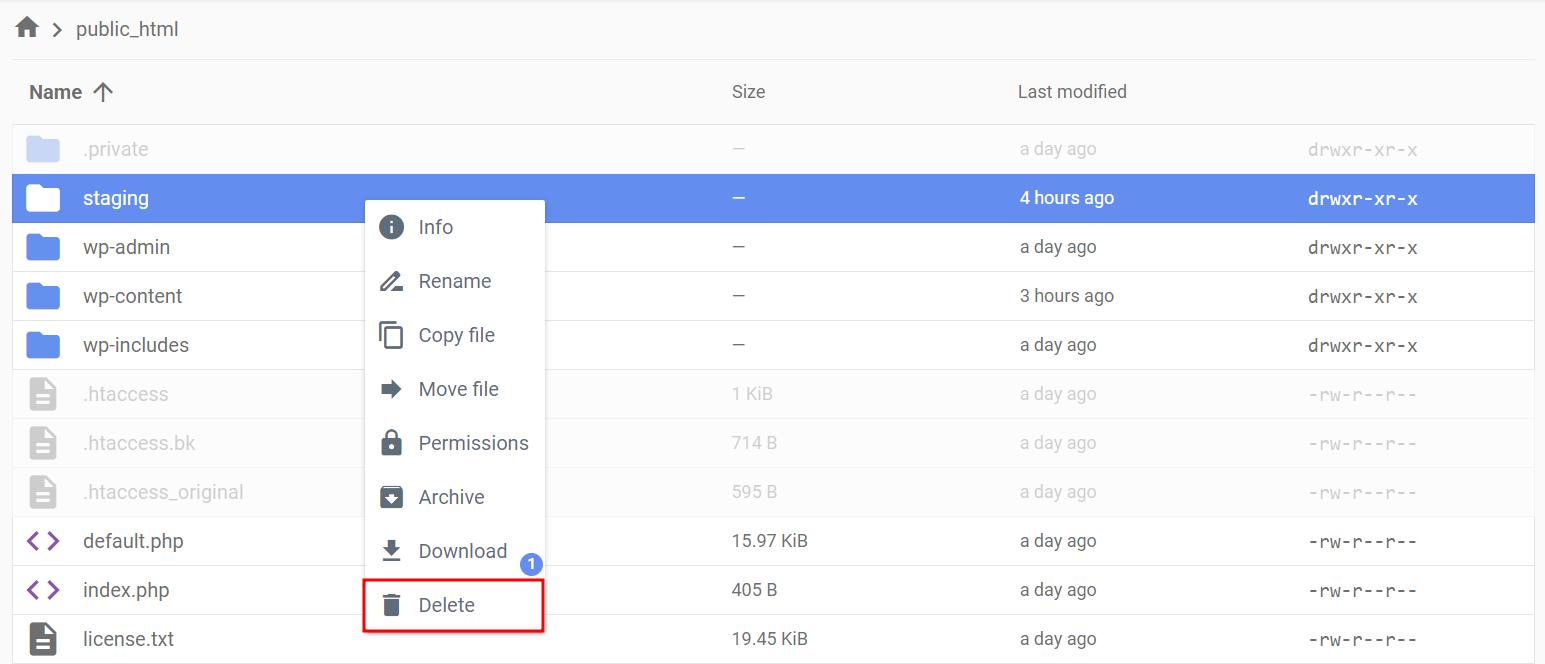Sort by Name column ascending arrow
Screen dimensions: 1545x664
tap(103, 92)
